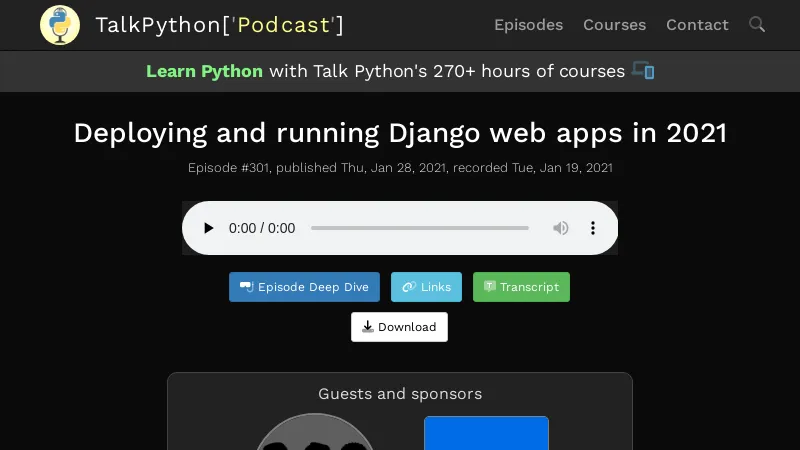Click the episode title heading
This screenshot has height=450, width=800.
click(x=400, y=133)
